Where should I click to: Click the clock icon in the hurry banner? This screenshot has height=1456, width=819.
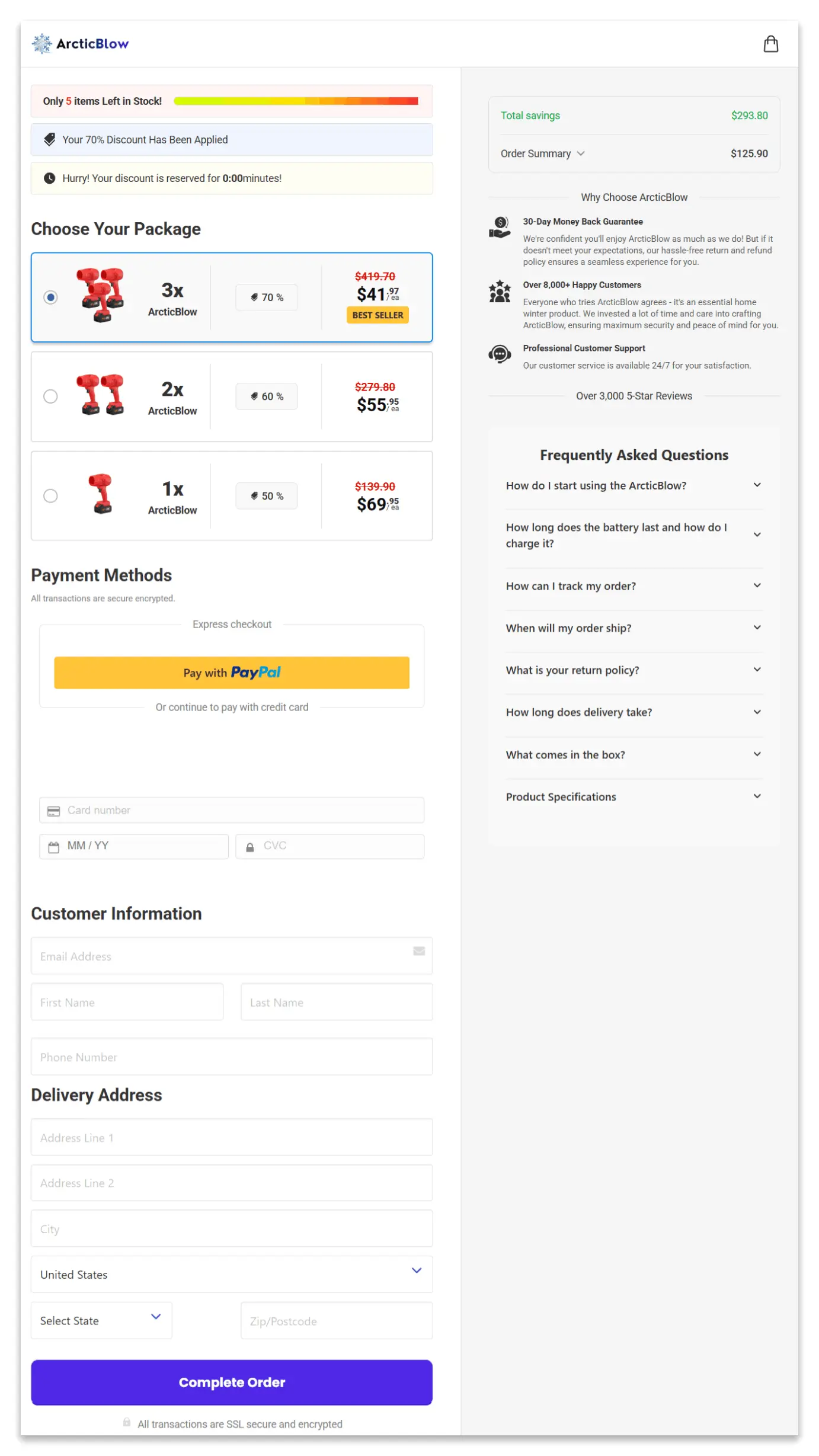[x=50, y=178]
